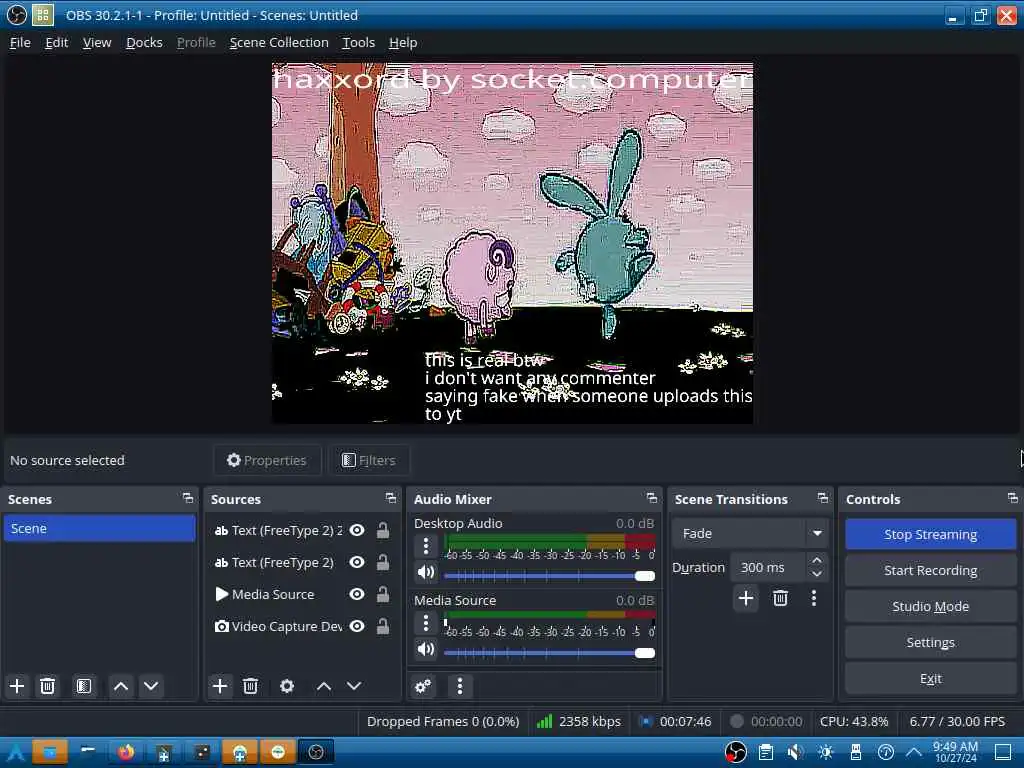
Task: Lock the unnumbered Text (FreeType 2) source
Action: 383,562
